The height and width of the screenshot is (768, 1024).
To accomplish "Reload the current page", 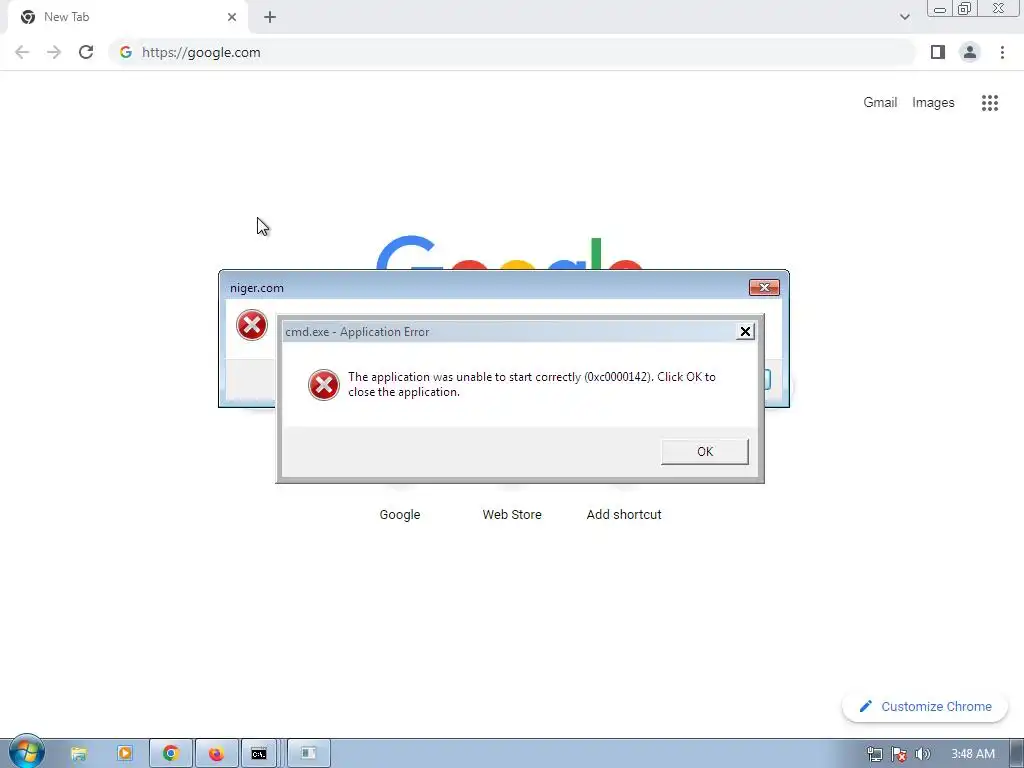I will pos(86,52).
